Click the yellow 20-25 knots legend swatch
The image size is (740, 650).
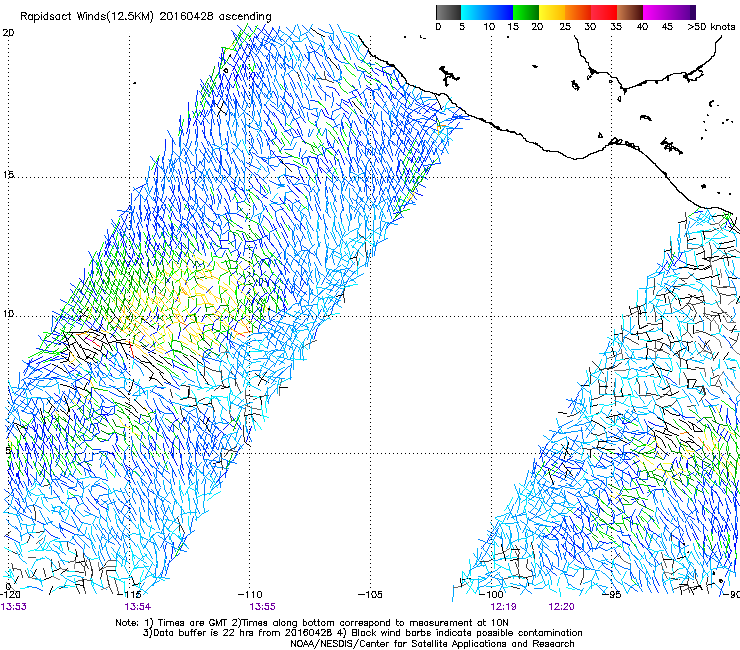point(552,12)
